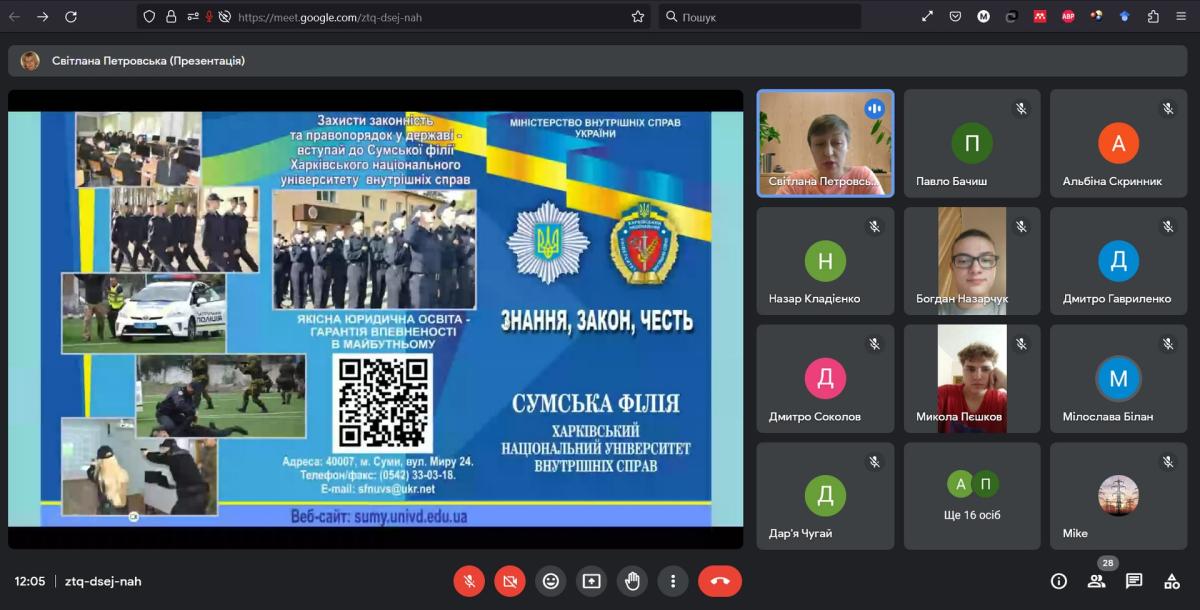Open the three-dot more options menu
The height and width of the screenshot is (610, 1200).
[x=673, y=580]
